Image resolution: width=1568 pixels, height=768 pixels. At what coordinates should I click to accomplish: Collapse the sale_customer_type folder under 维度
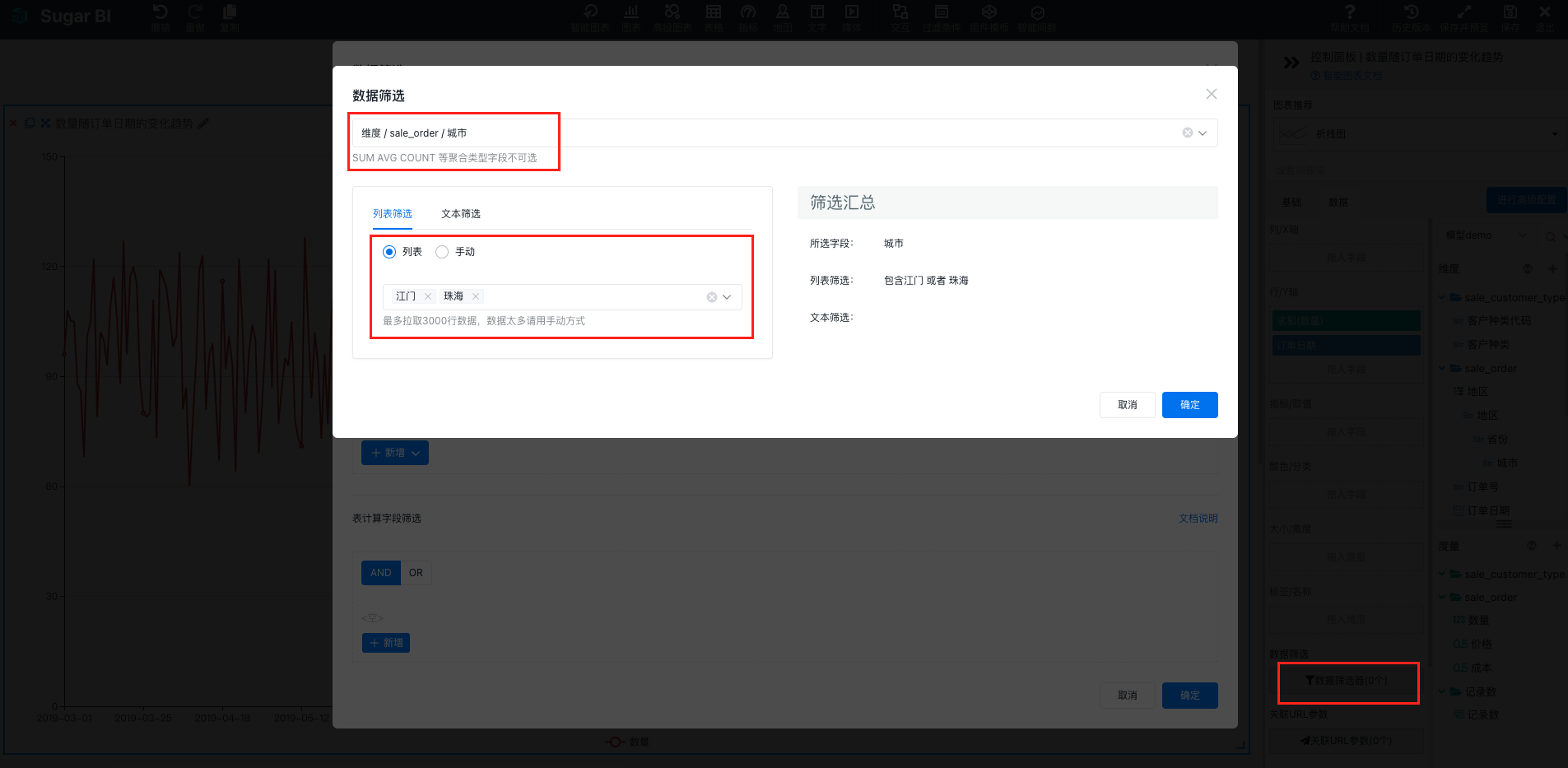click(x=1442, y=298)
